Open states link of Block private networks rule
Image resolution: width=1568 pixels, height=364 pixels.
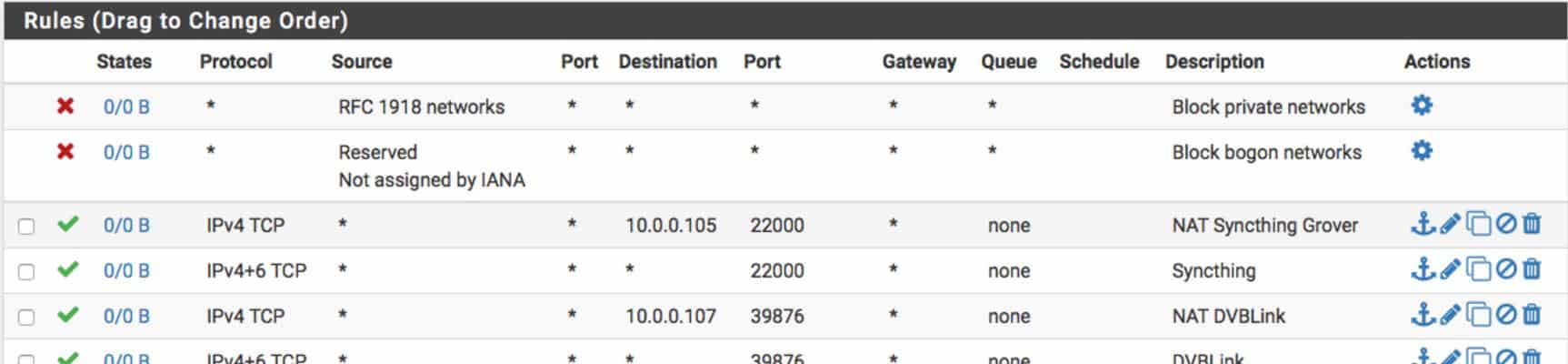click(x=126, y=106)
